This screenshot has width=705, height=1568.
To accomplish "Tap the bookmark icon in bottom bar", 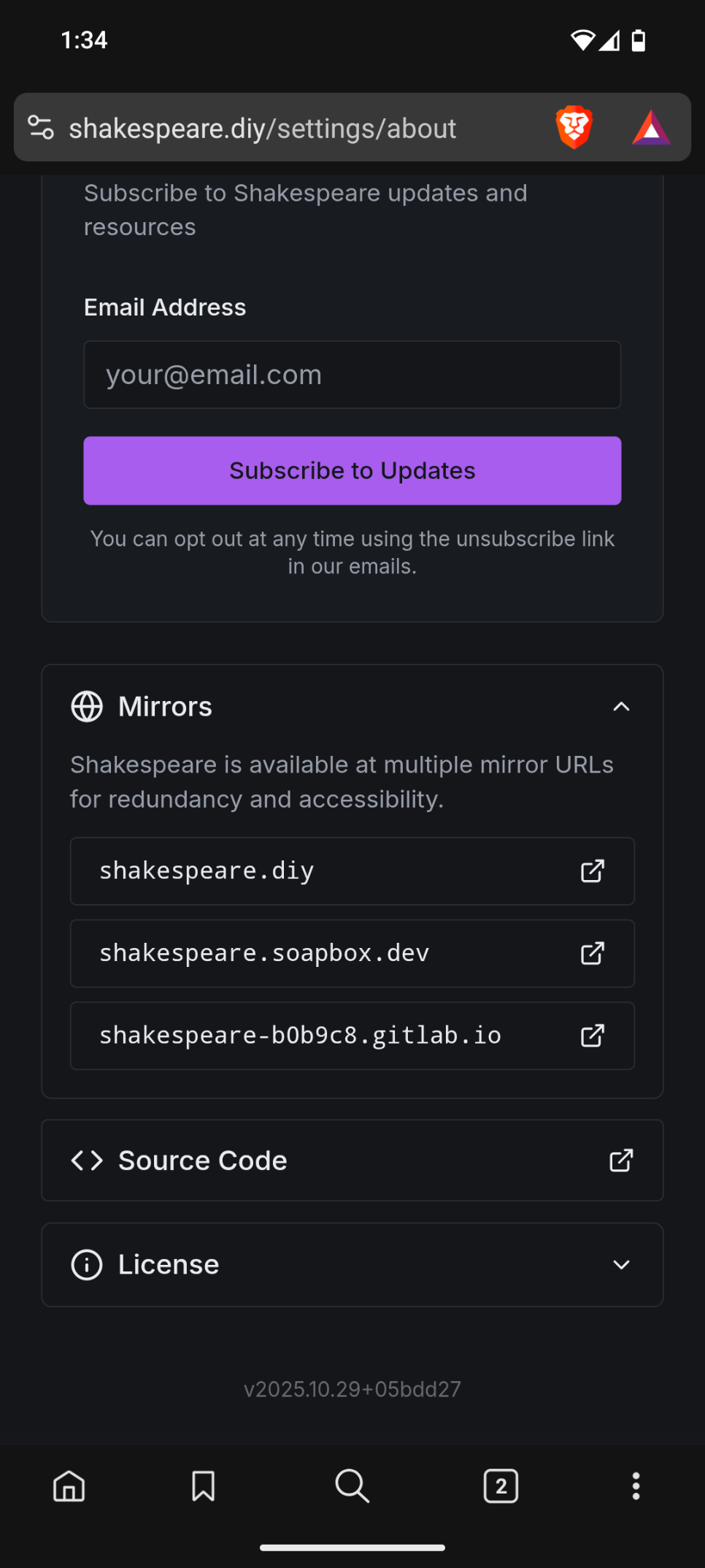I will point(203,1486).
